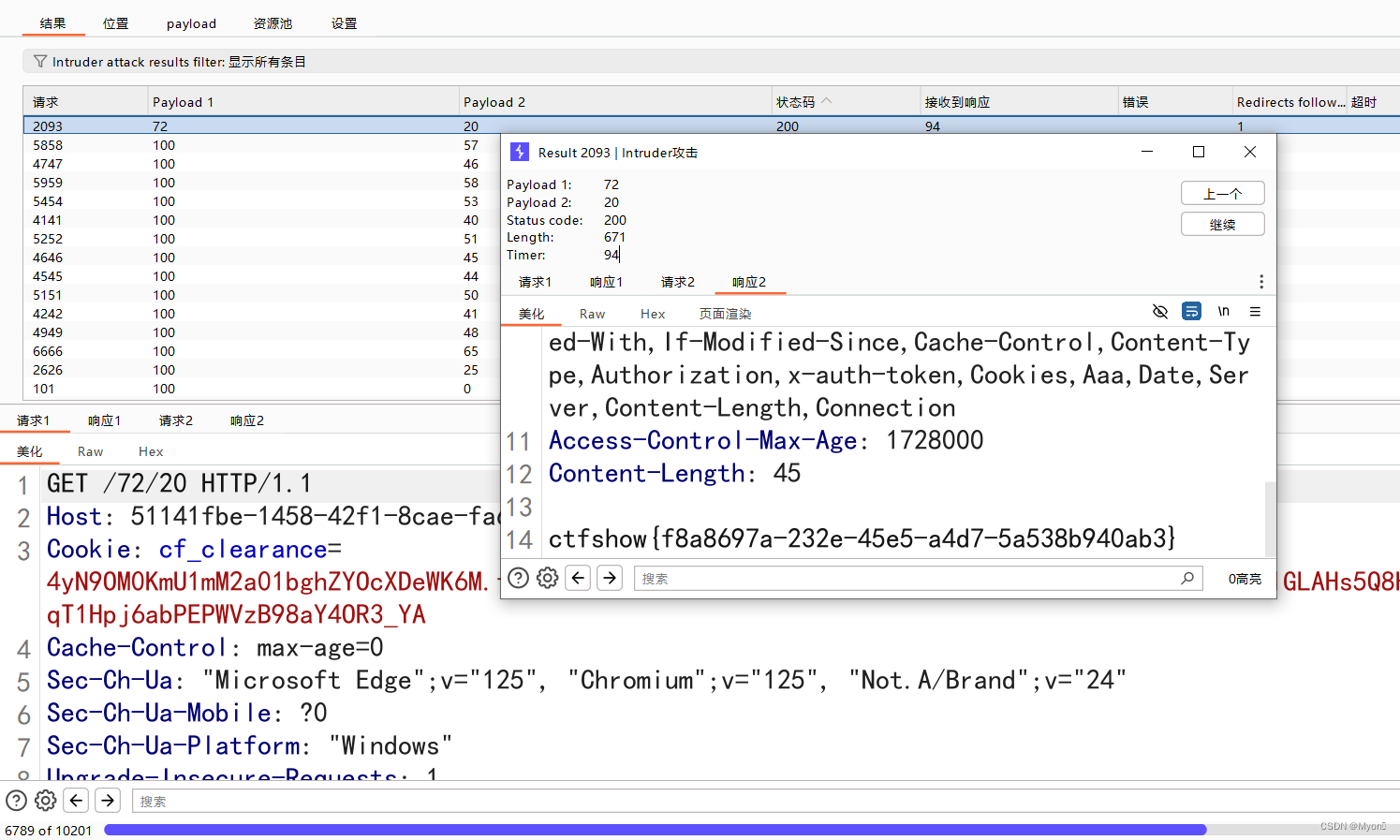Click the 继续 button to resume attack
Viewport: 1400px width, 840px height.
(1222, 224)
